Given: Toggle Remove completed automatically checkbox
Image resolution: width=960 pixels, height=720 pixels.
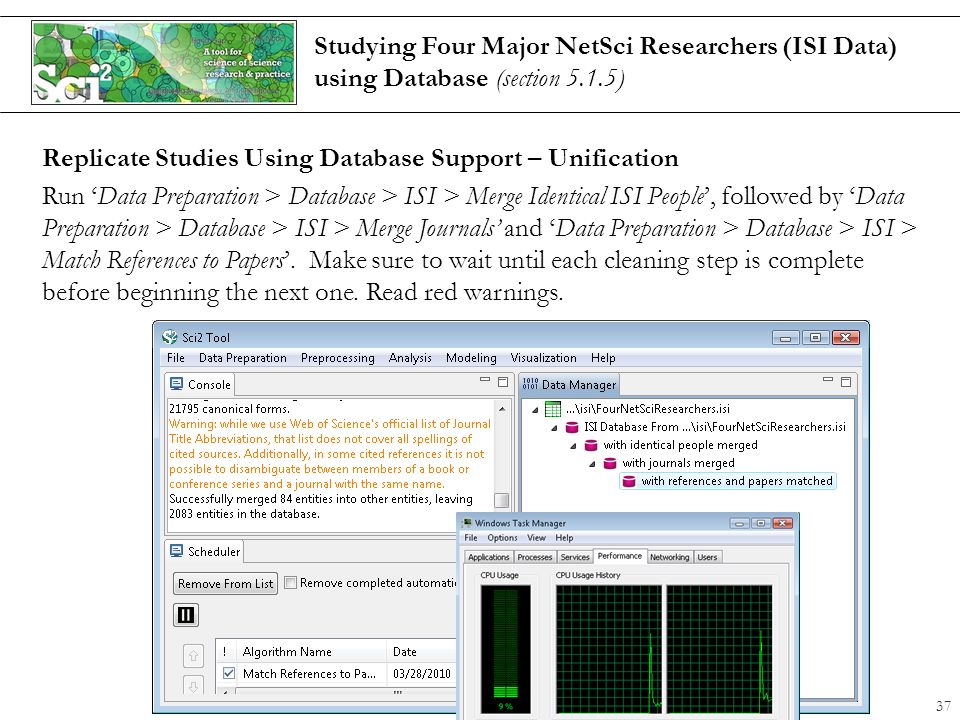Looking at the screenshot, I should pyautogui.click(x=291, y=582).
